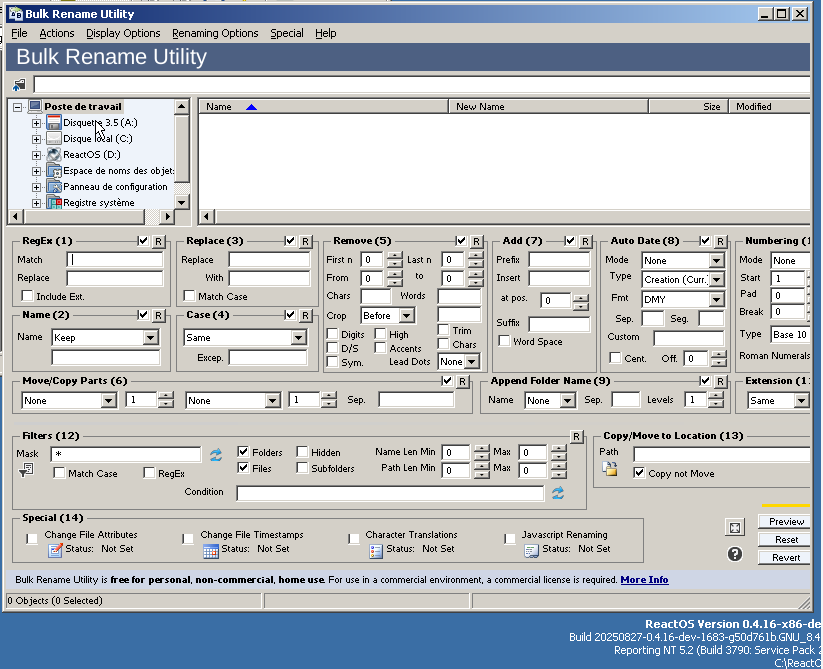Reset Add (7) with its R button
Image resolution: width=823 pixels, height=669 pixels.
(585, 241)
